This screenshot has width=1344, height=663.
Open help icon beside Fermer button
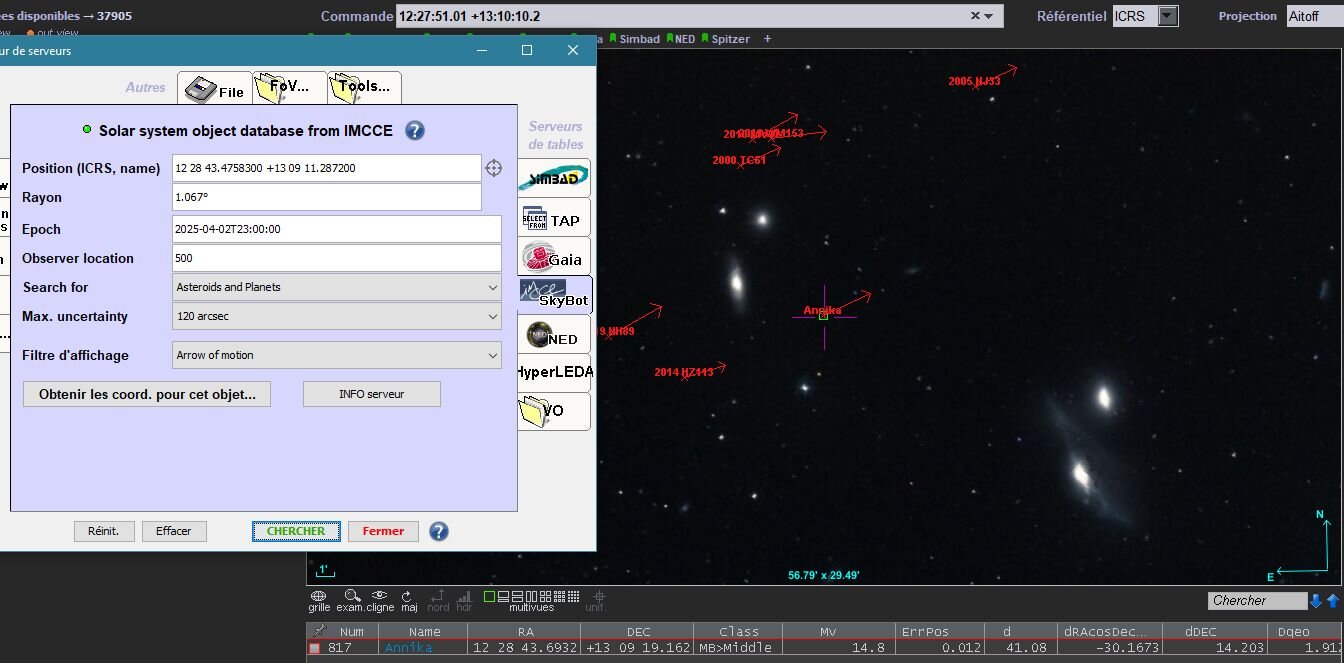point(438,531)
